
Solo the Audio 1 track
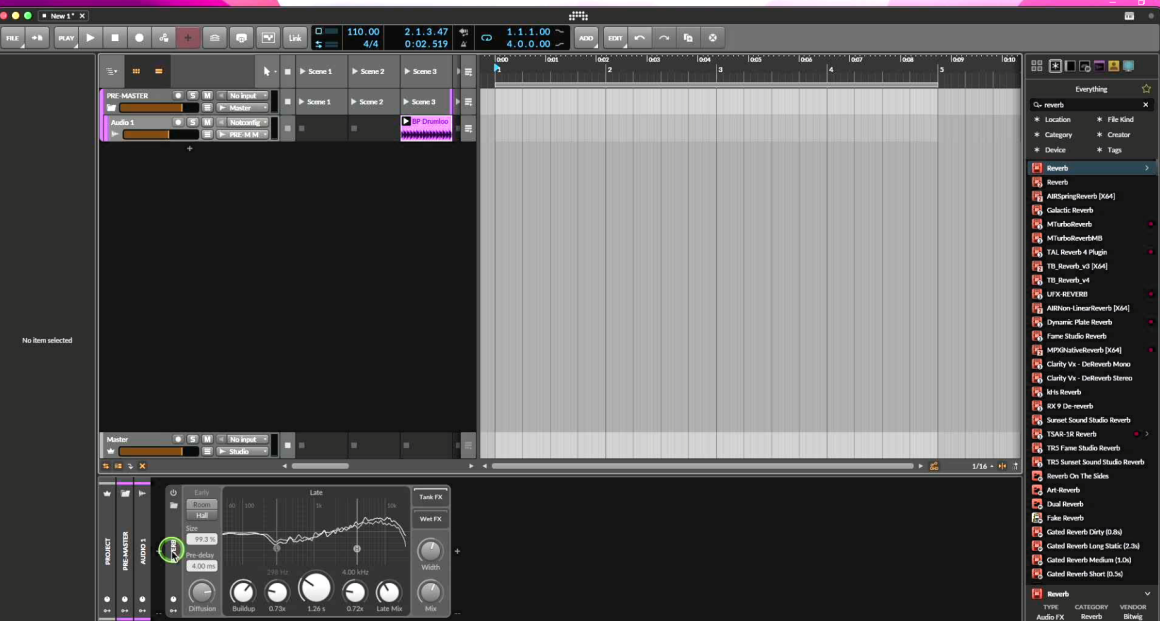pos(192,122)
